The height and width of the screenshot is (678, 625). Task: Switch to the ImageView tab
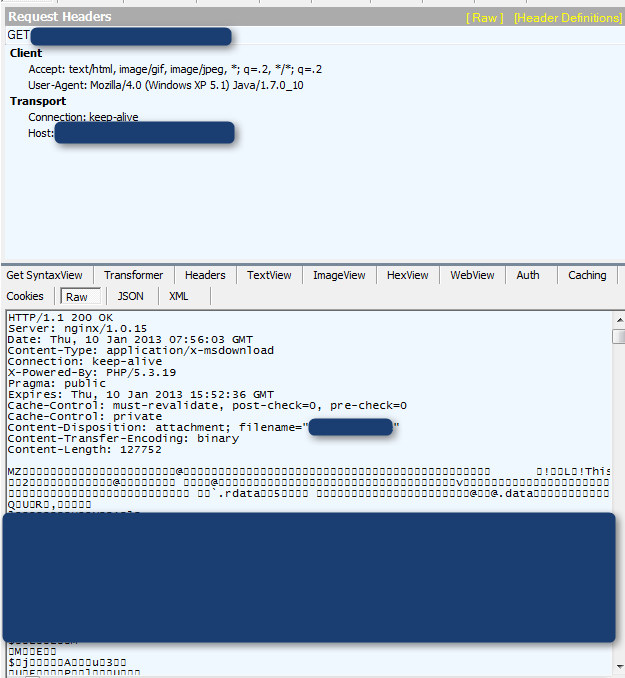click(339, 275)
